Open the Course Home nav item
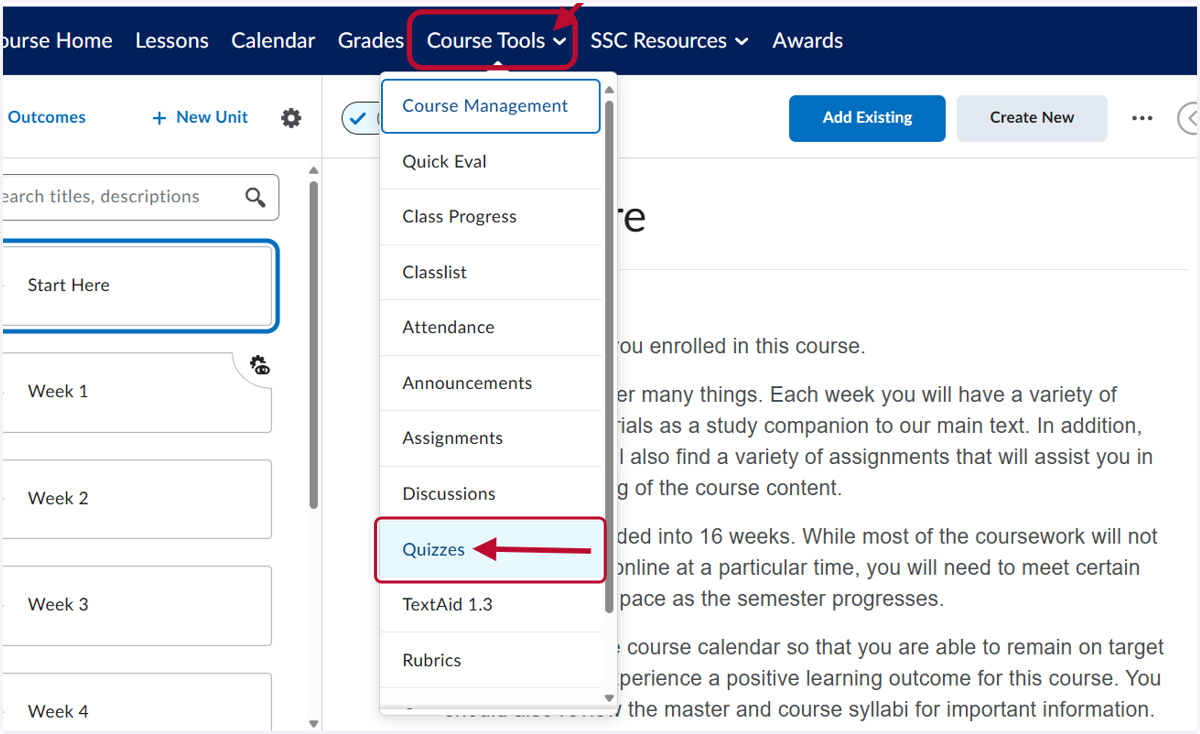The image size is (1200, 734). 57,41
